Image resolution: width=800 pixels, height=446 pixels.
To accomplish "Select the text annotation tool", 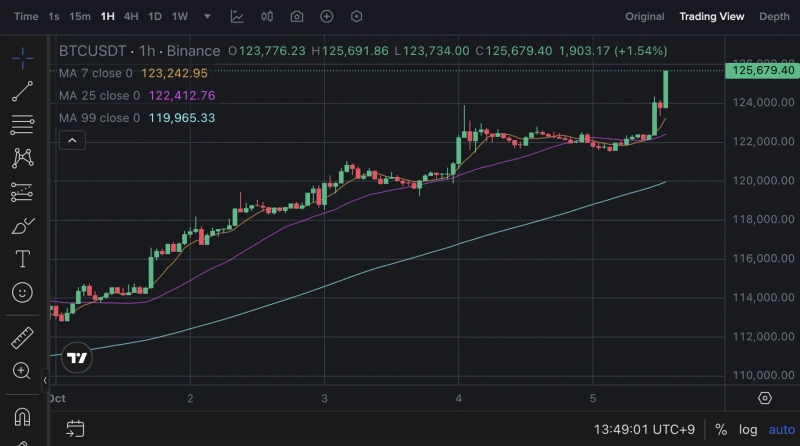I will click(22, 259).
